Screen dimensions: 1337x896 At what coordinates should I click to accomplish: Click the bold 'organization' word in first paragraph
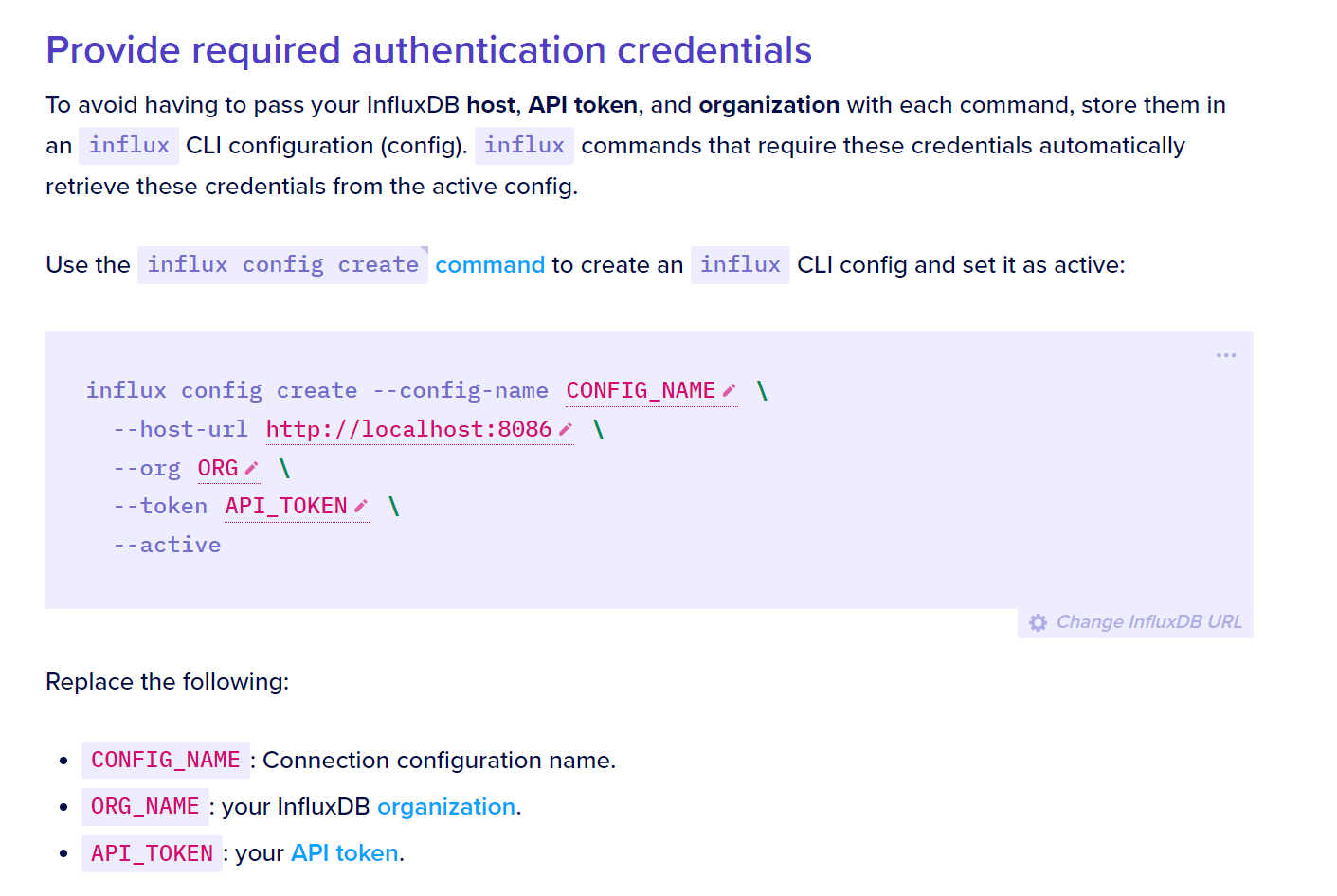click(x=769, y=105)
